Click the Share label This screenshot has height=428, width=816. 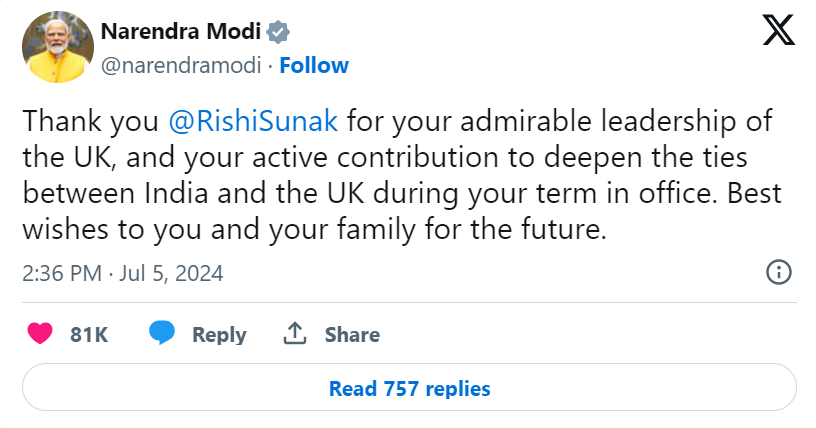(x=352, y=335)
